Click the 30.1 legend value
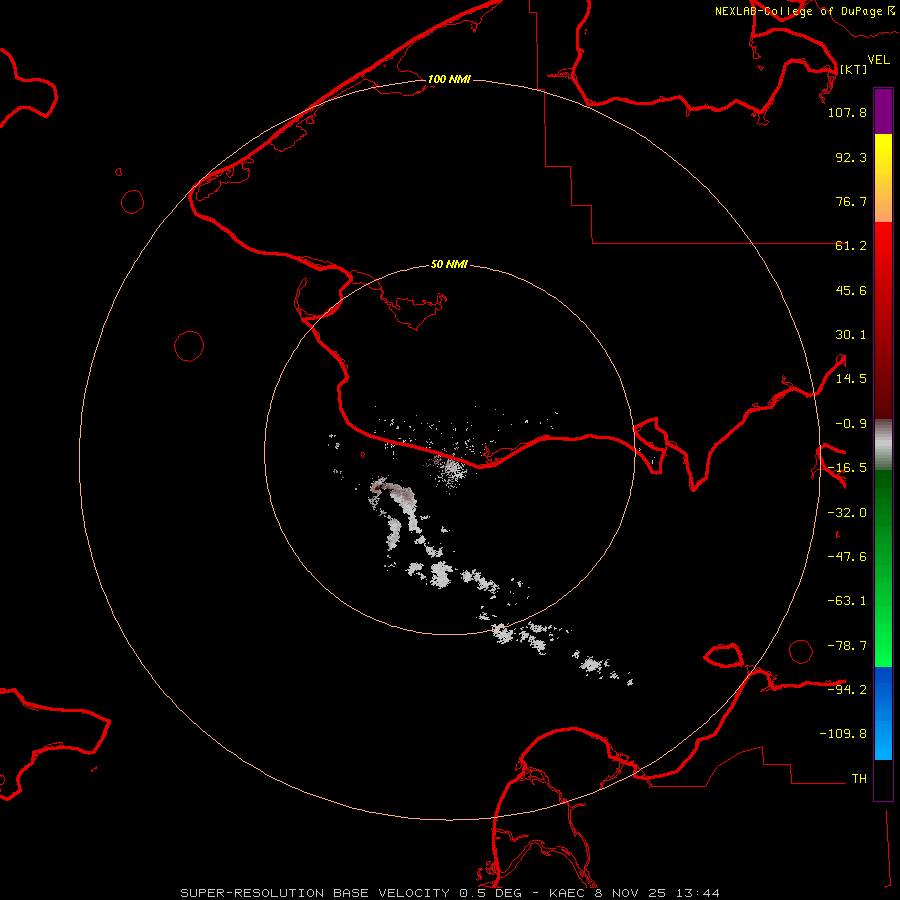 pyautogui.click(x=851, y=335)
